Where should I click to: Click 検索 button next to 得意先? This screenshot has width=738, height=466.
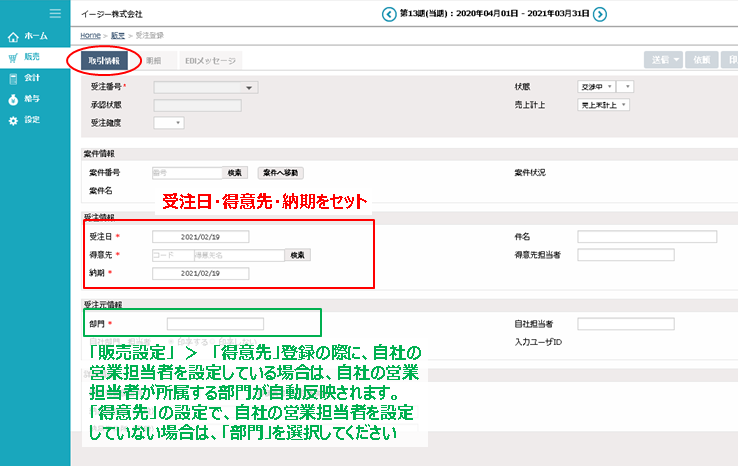coord(298,255)
